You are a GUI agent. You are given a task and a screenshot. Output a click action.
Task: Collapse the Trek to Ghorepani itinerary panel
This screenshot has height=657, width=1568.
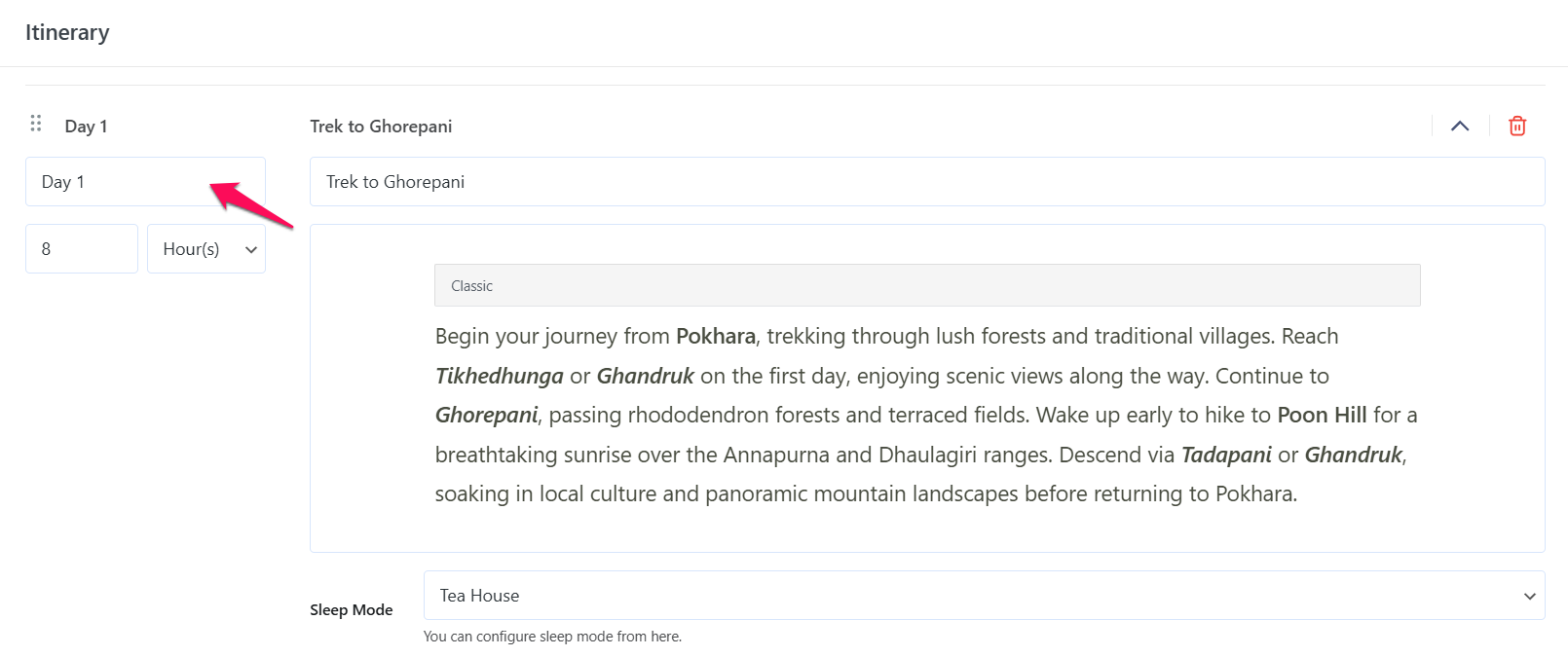(x=1459, y=126)
